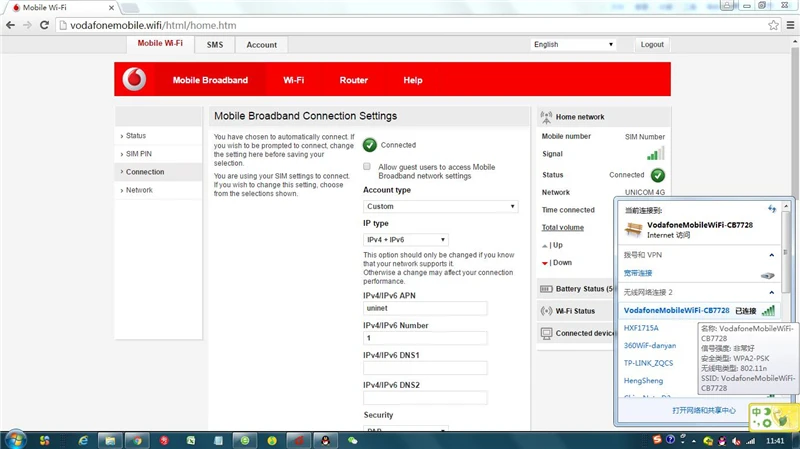Open Excel from the taskbar
800x449 pixels.
(191, 440)
